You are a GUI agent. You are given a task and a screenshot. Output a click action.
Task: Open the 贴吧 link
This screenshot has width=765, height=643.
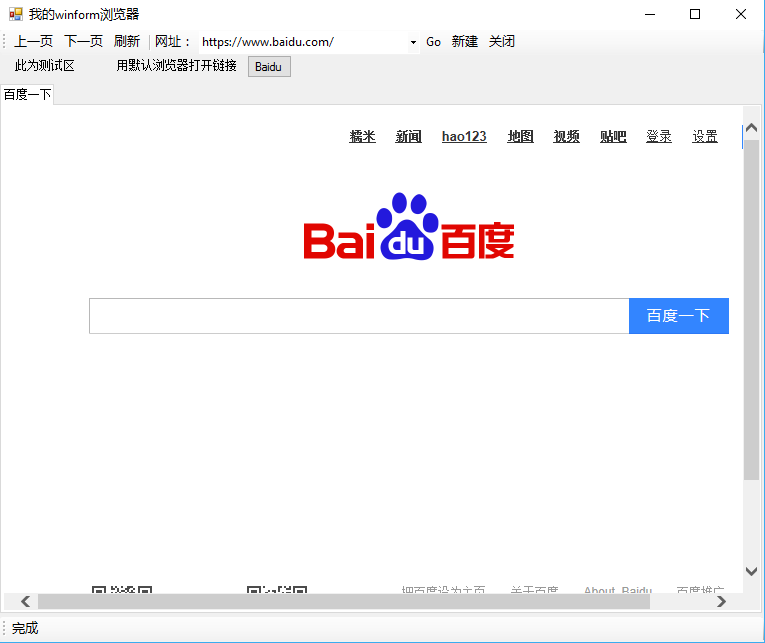pos(613,137)
